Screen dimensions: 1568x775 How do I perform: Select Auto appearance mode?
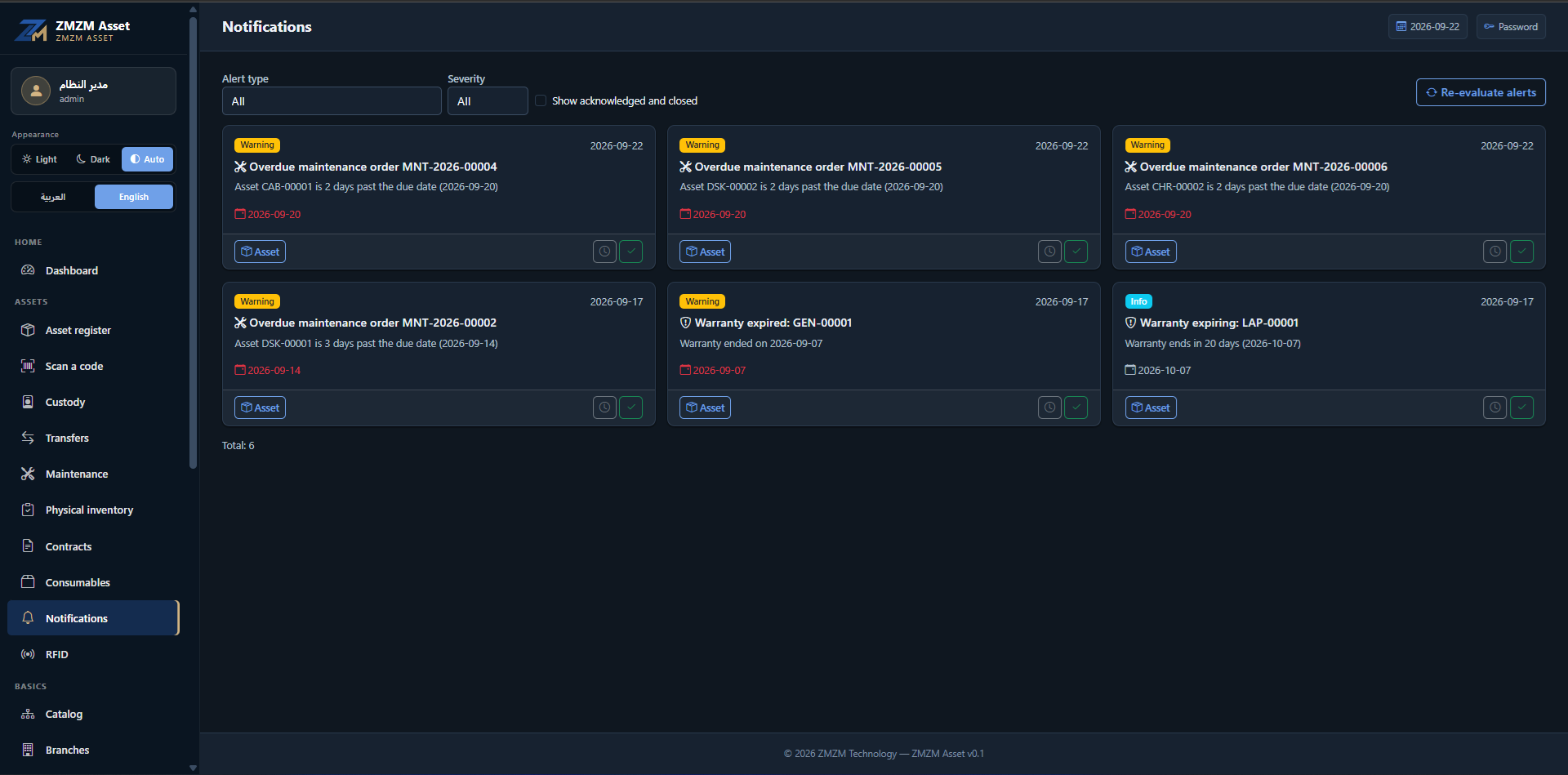pos(147,159)
